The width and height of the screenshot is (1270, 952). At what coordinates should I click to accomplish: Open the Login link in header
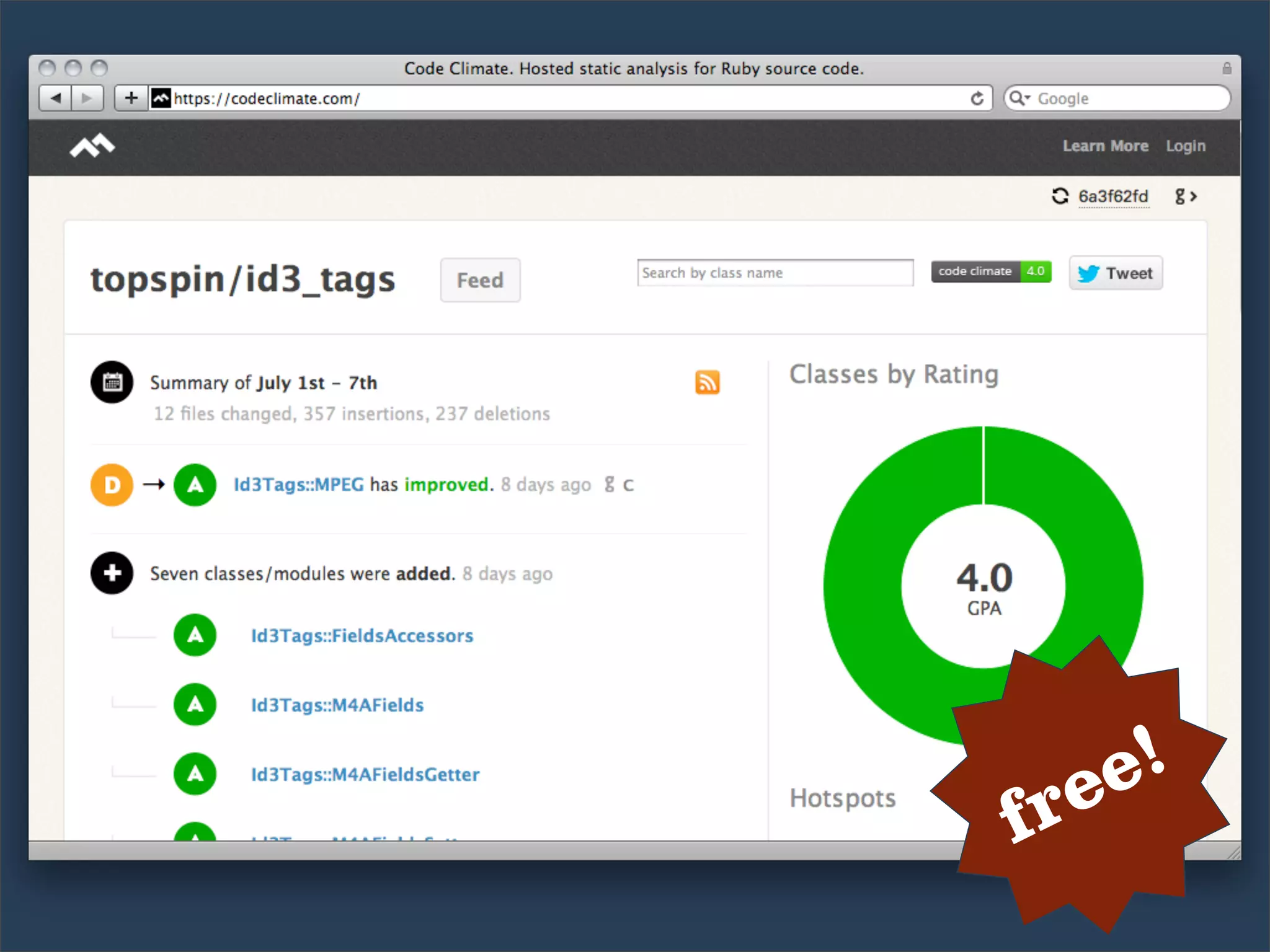(x=1185, y=146)
